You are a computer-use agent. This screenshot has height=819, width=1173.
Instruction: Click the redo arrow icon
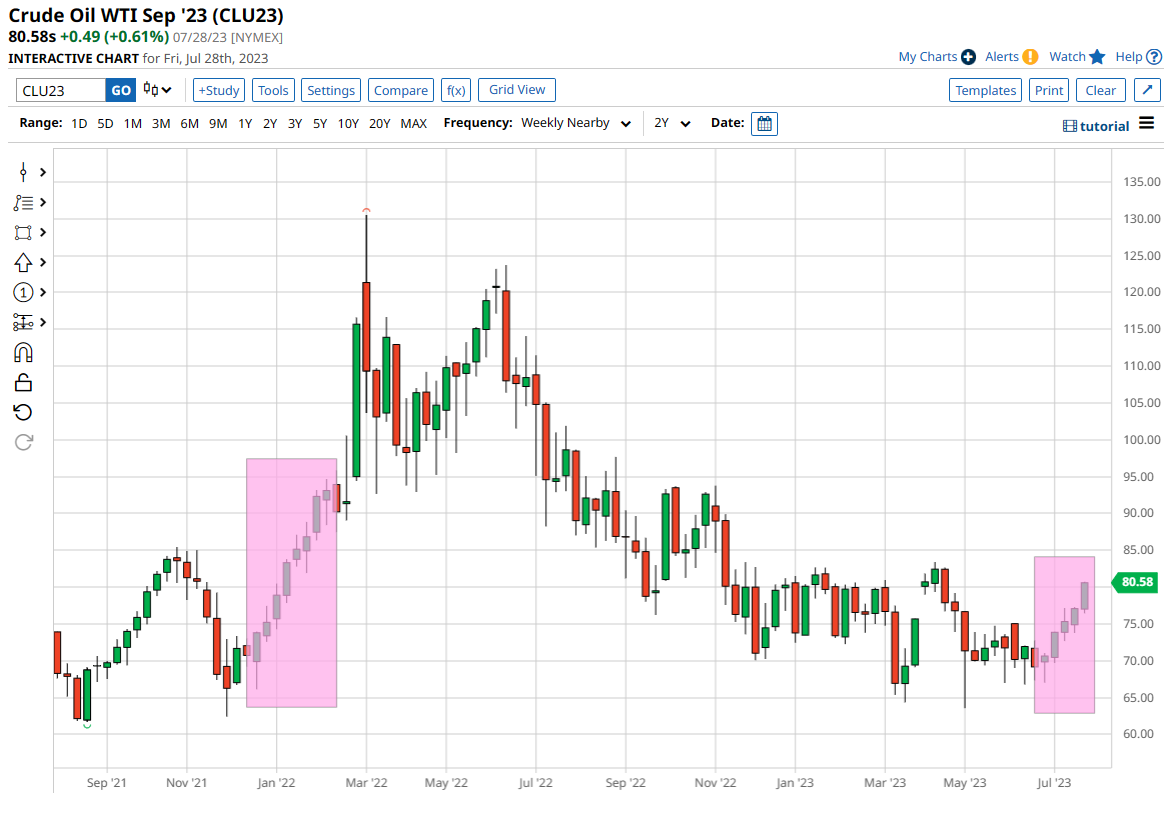[x=23, y=442]
